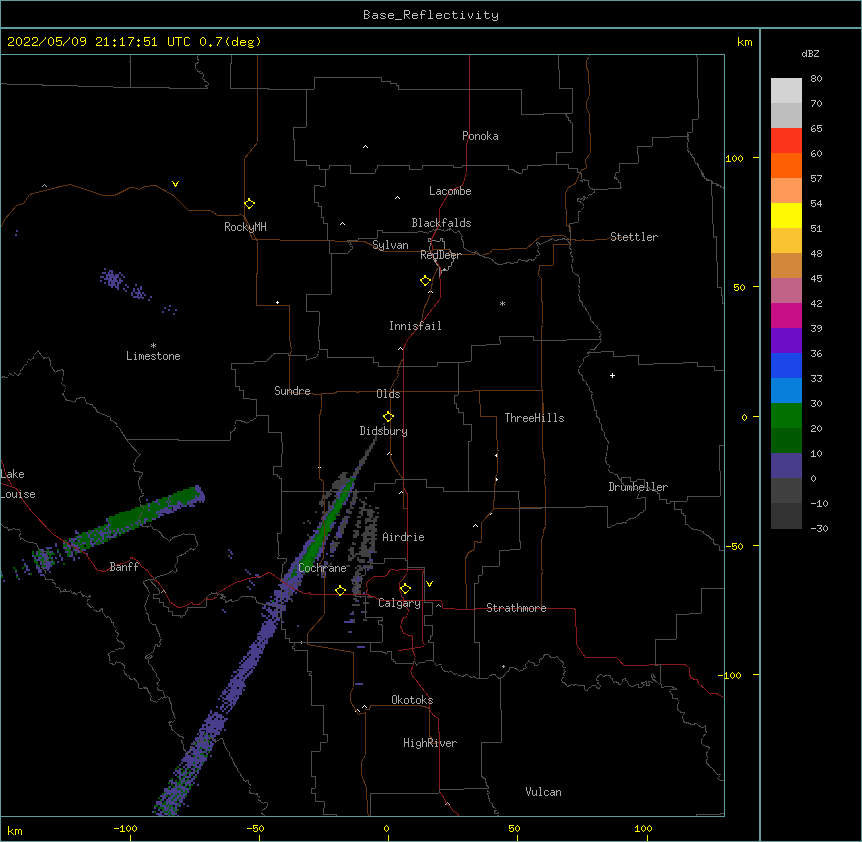Pick the magenta 39-42 dBZ legend swatch
Screen dimensions: 862x842
click(x=786, y=315)
